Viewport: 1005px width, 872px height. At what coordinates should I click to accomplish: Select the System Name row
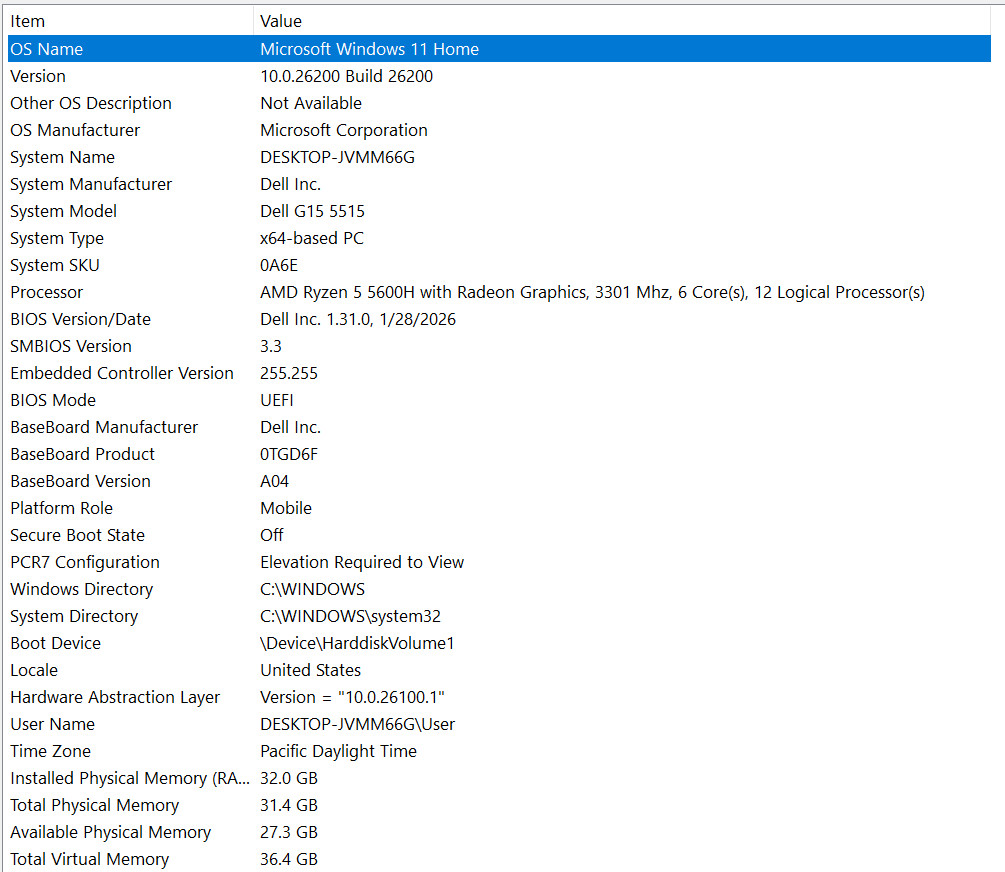[x=499, y=157]
